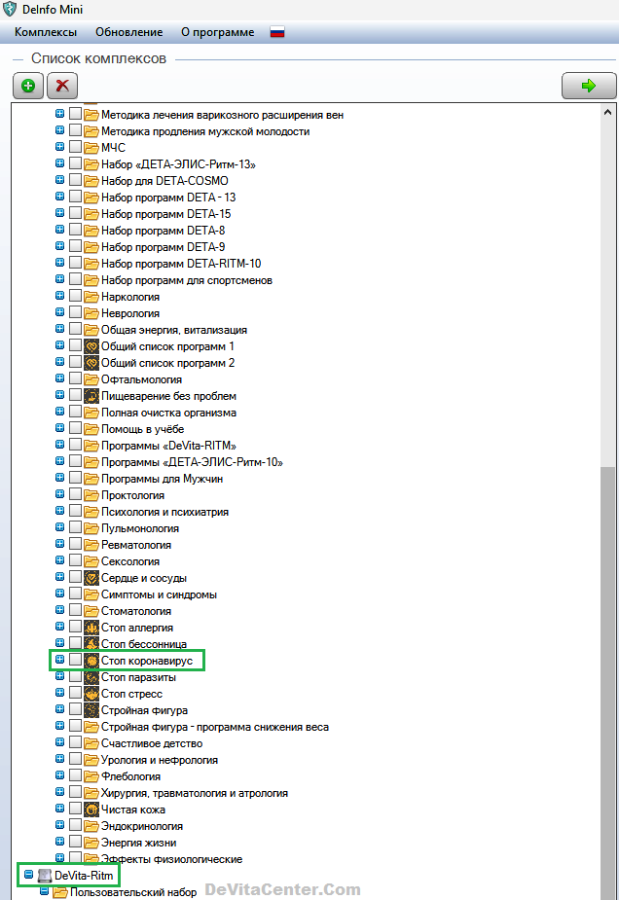Click the Стройная фигура program icon

[x=91, y=711]
